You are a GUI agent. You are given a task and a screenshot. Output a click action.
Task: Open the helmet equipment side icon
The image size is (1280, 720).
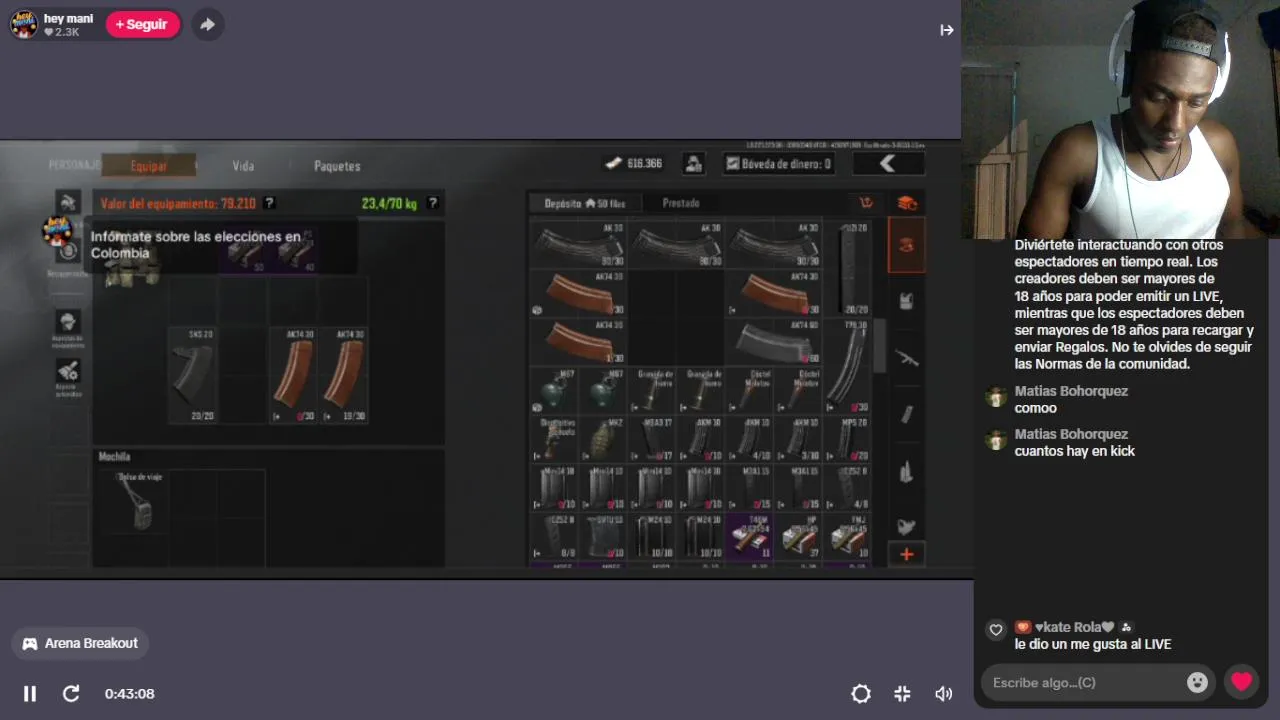pos(68,322)
